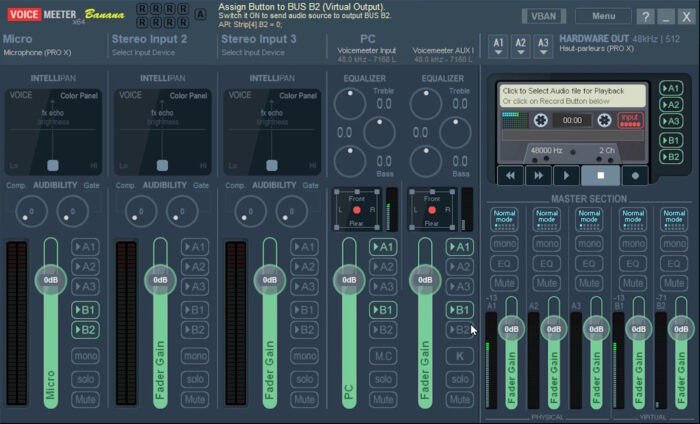Route cassette playback to A3
The image size is (700, 424).
click(x=671, y=121)
